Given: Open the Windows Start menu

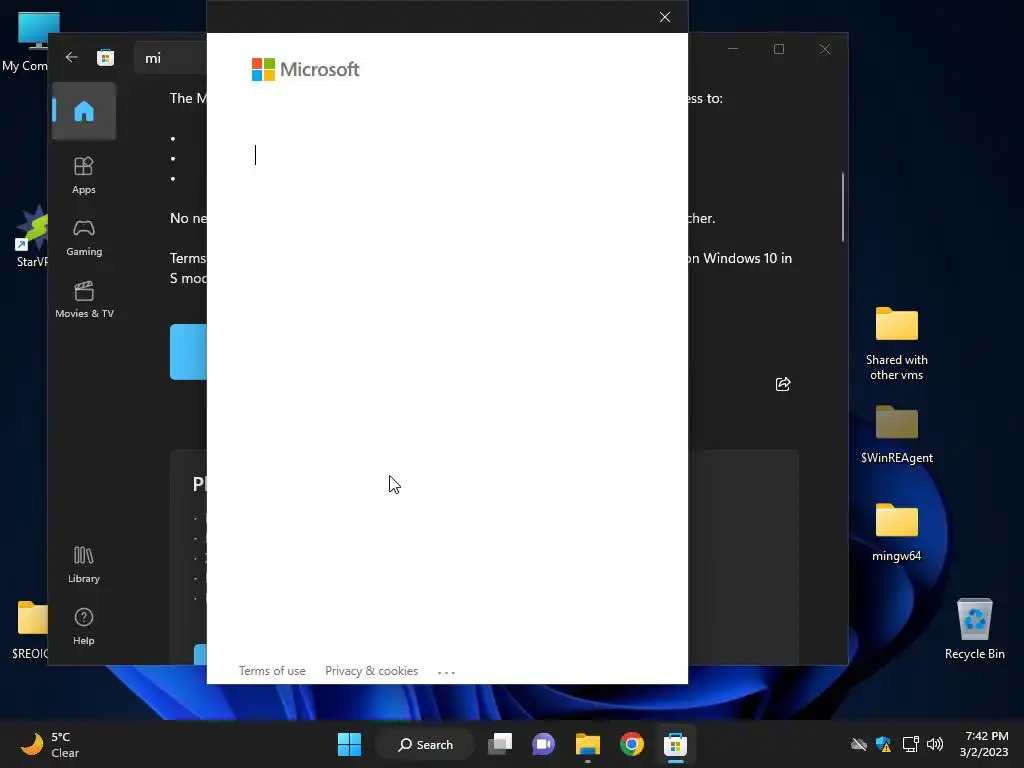Looking at the screenshot, I should pos(349,744).
